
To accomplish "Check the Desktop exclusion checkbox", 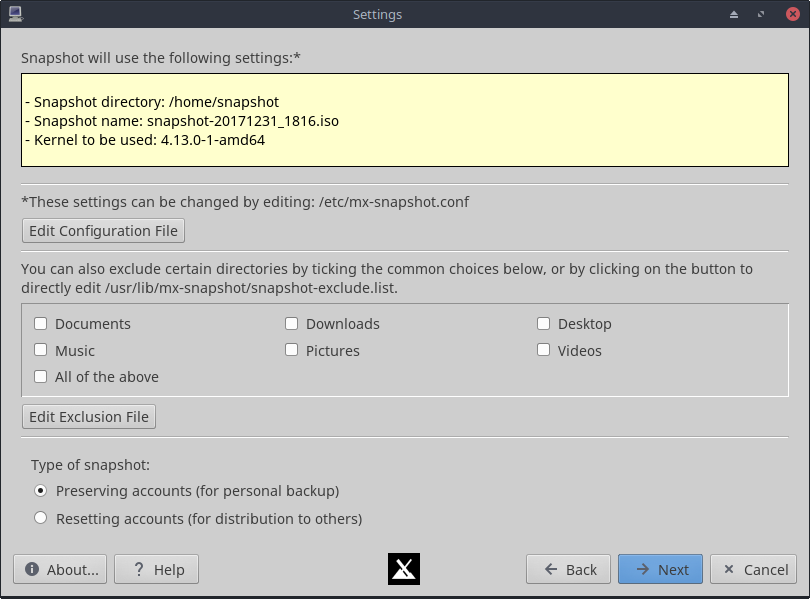I will coord(544,324).
